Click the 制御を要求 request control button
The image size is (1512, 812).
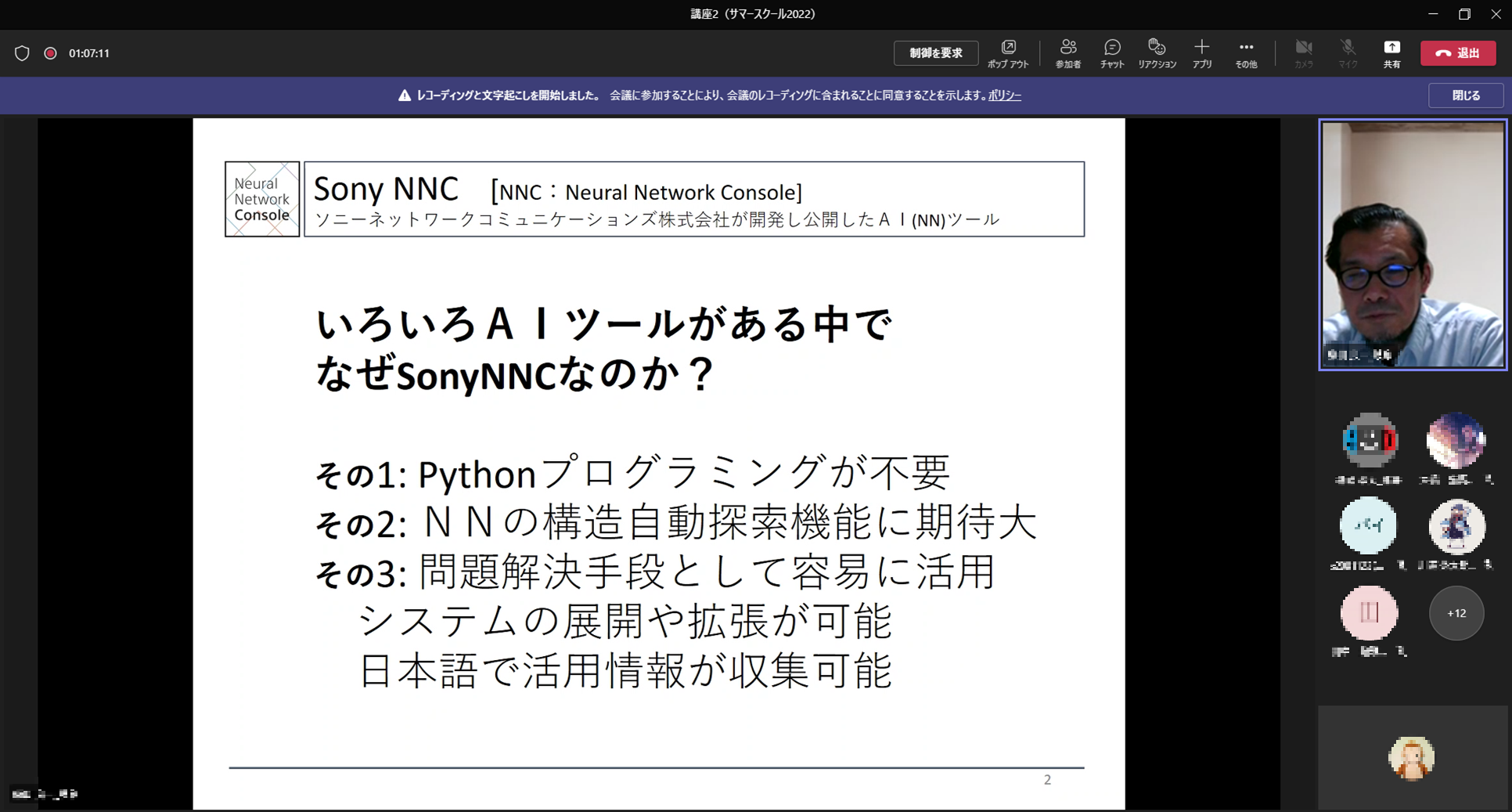(936, 53)
